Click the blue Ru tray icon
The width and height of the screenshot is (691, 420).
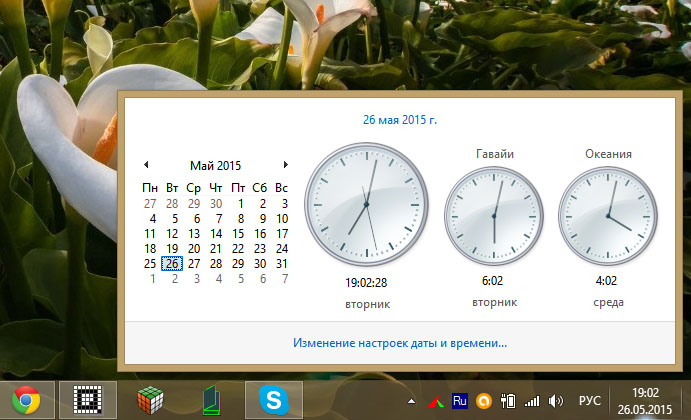coord(460,401)
